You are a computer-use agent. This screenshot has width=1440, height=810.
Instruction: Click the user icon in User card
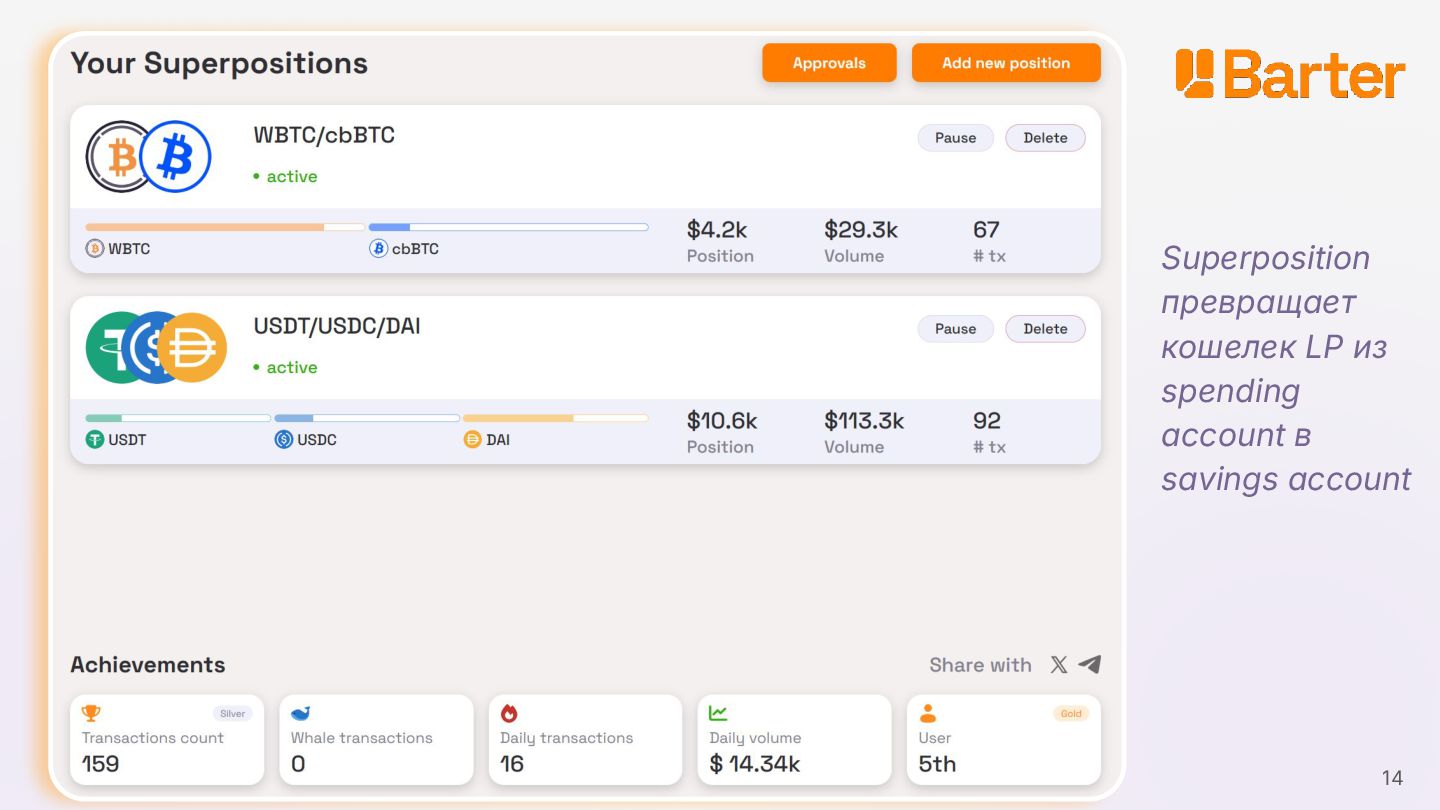pyautogui.click(x=928, y=713)
